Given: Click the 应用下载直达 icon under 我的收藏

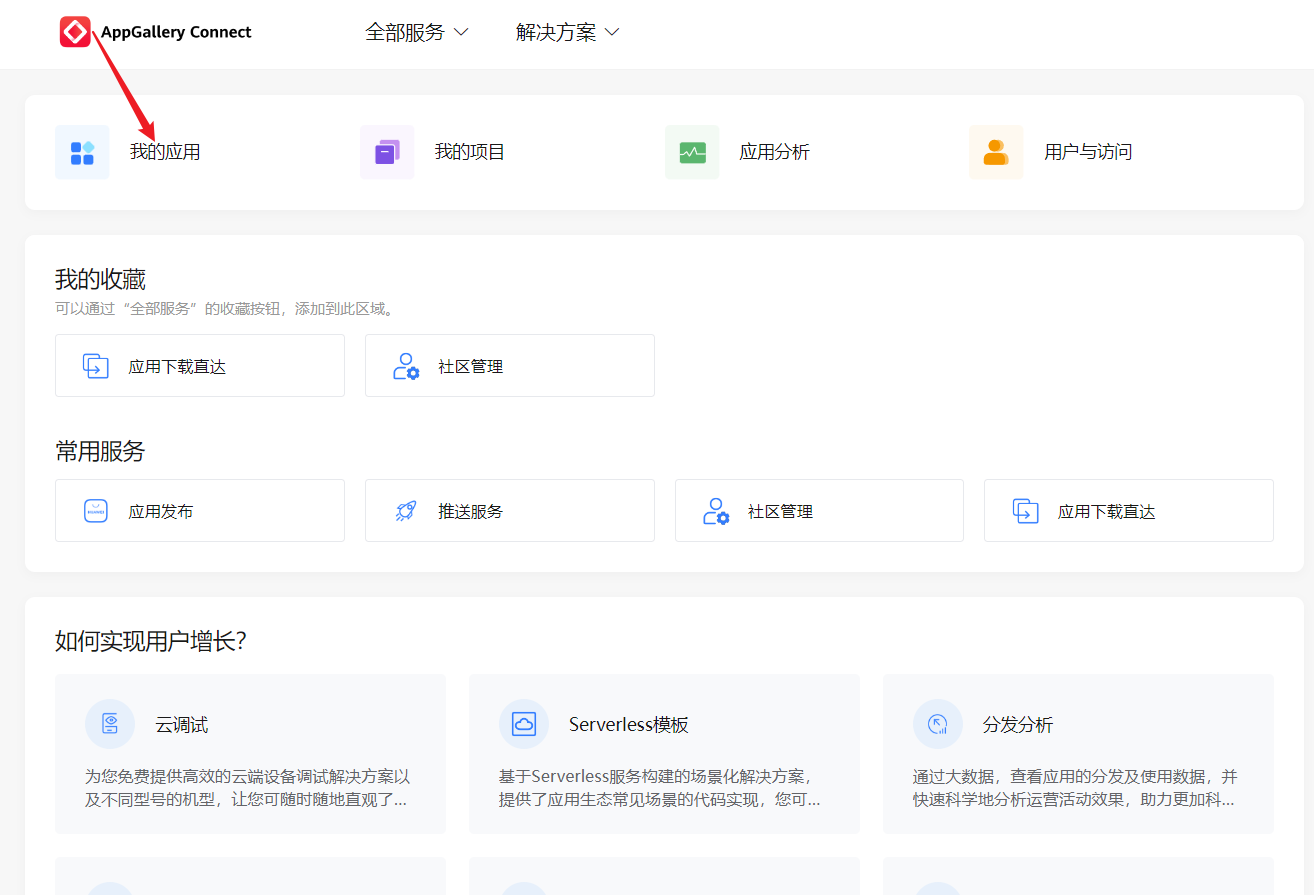Looking at the screenshot, I should [95, 366].
